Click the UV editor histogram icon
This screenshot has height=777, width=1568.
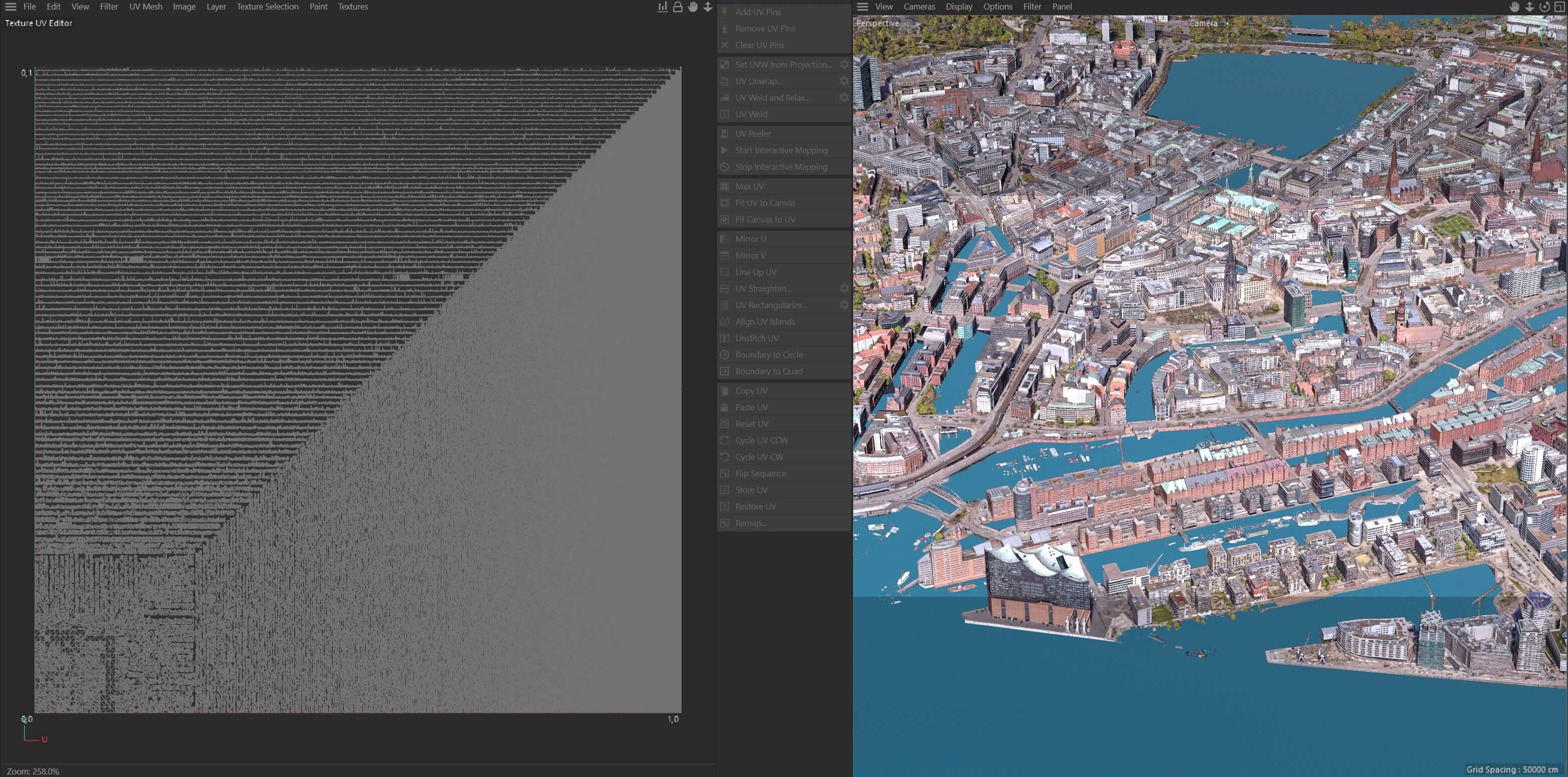pyautogui.click(x=662, y=7)
